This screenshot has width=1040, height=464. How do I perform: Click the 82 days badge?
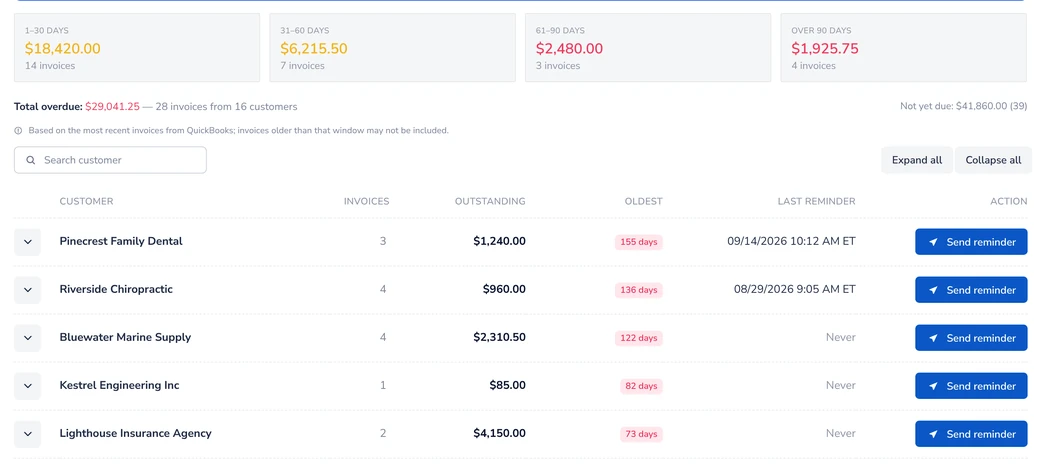click(x=641, y=386)
